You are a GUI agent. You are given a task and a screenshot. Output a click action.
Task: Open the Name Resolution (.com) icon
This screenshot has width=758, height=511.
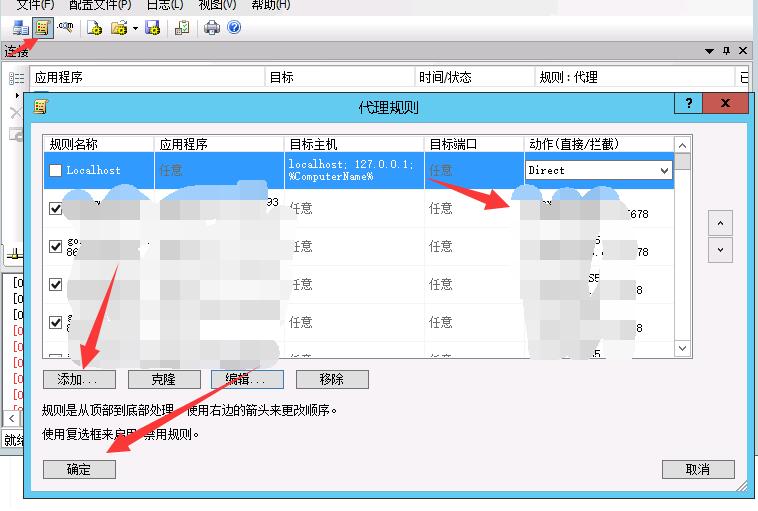(x=67, y=28)
